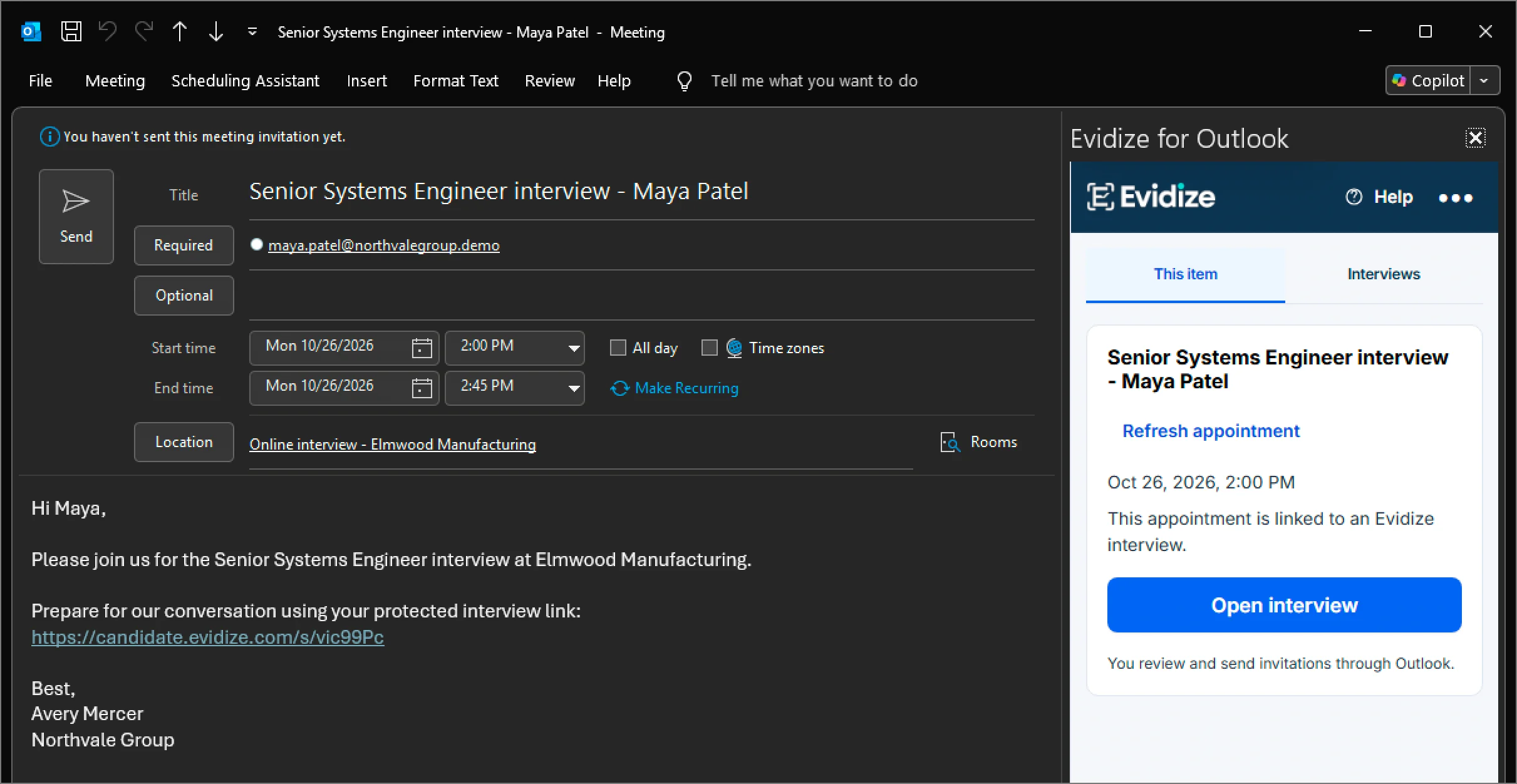Click the Redo arrow icon
The width and height of the screenshot is (1517, 784).
144,31
